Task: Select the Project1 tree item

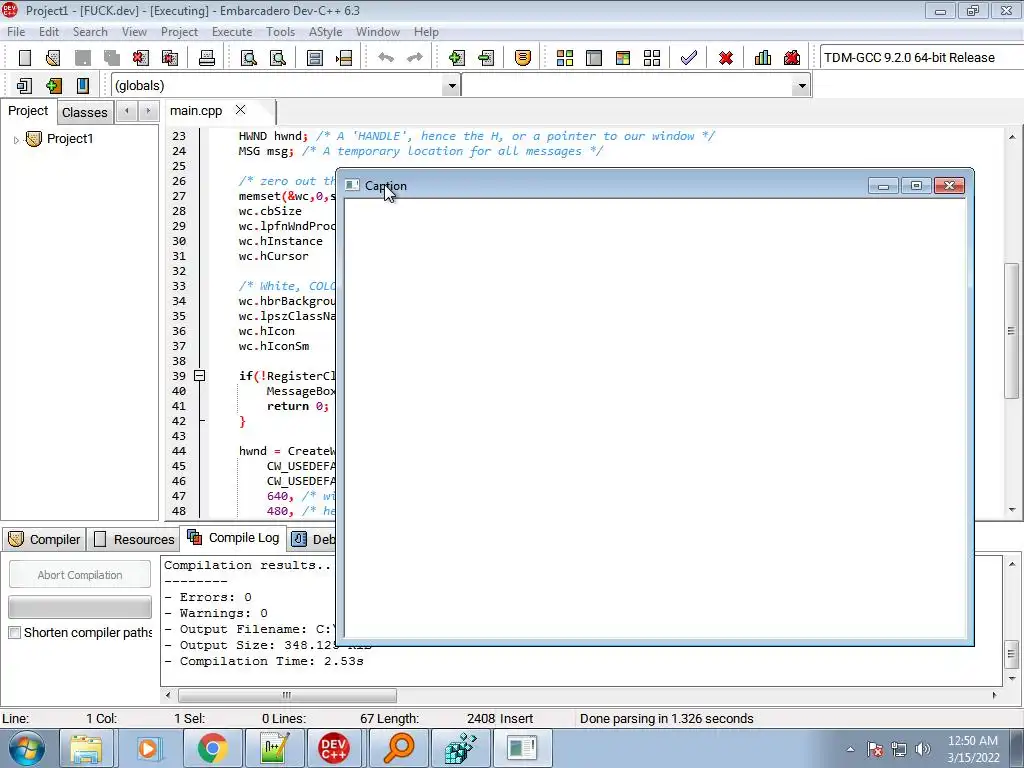Action: [70, 139]
